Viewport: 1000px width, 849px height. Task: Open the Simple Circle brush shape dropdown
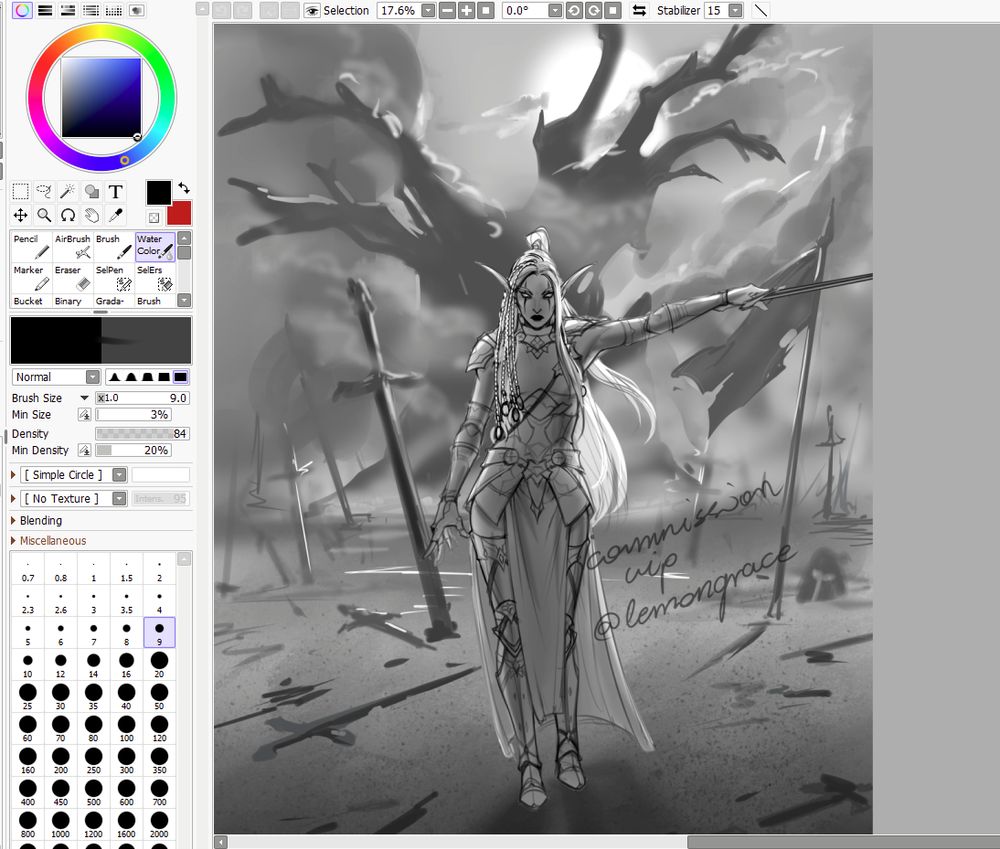119,475
